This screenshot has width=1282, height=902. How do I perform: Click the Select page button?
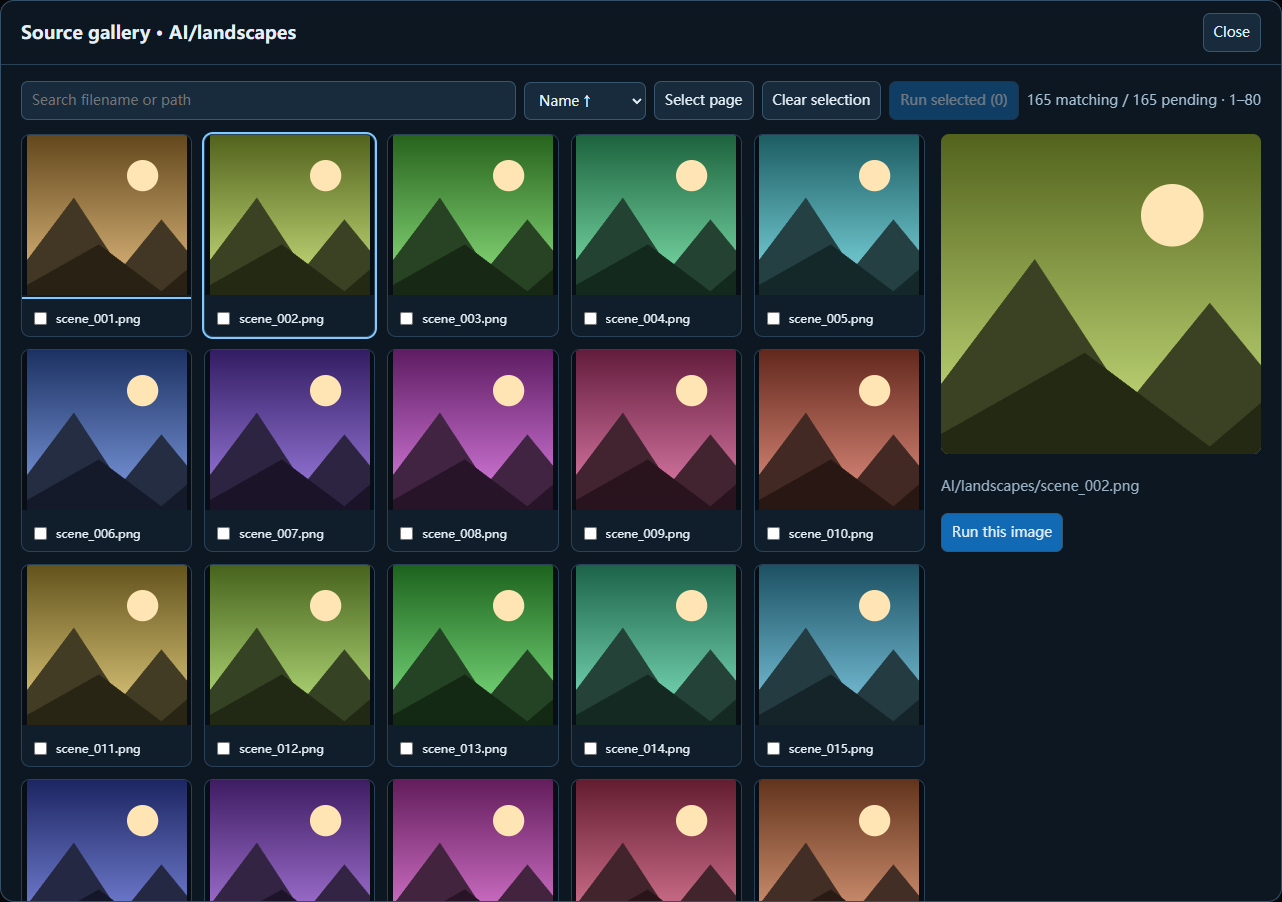pyautogui.click(x=703, y=100)
